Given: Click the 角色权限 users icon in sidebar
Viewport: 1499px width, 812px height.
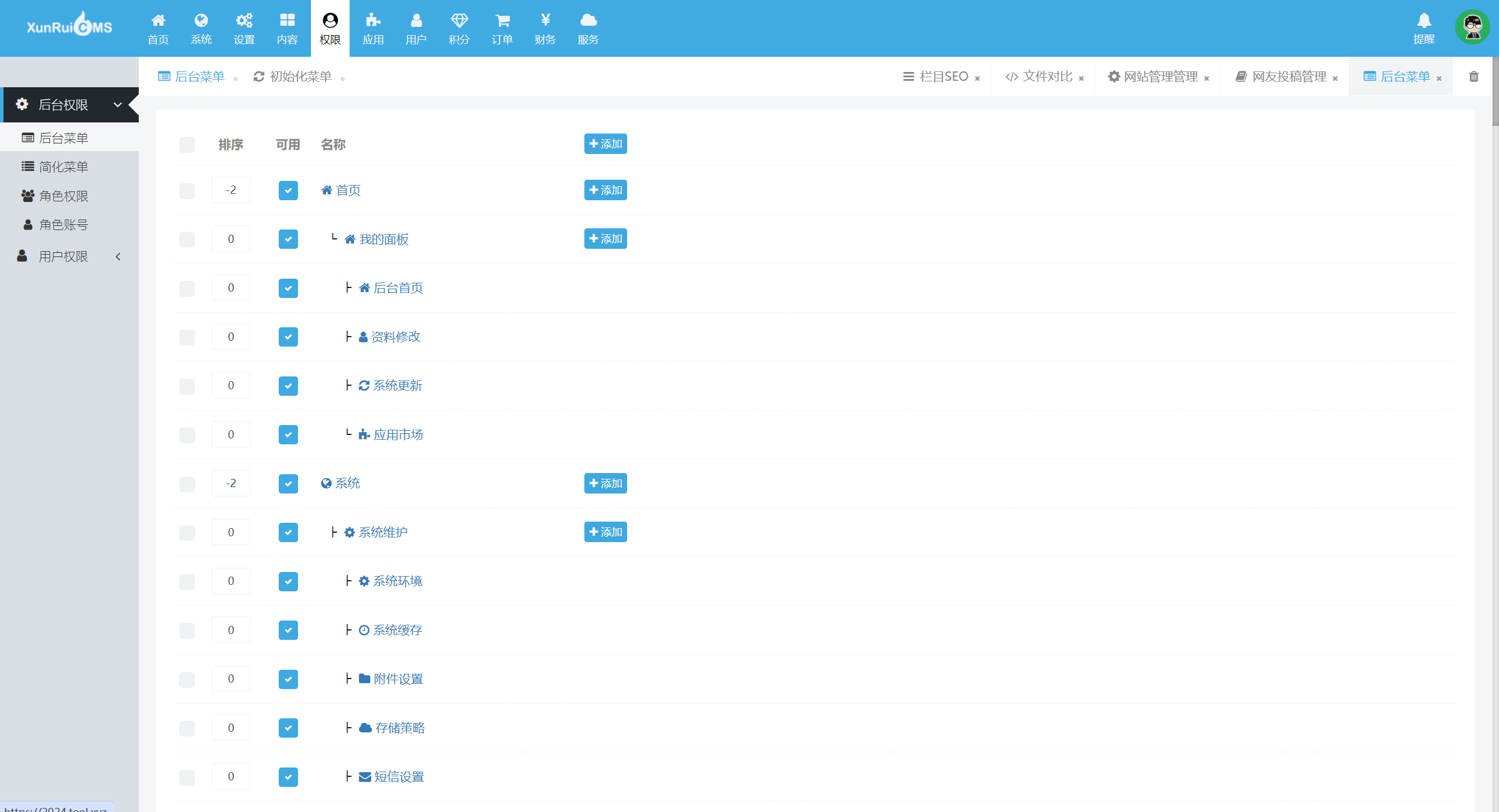Looking at the screenshot, I should point(28,196).
